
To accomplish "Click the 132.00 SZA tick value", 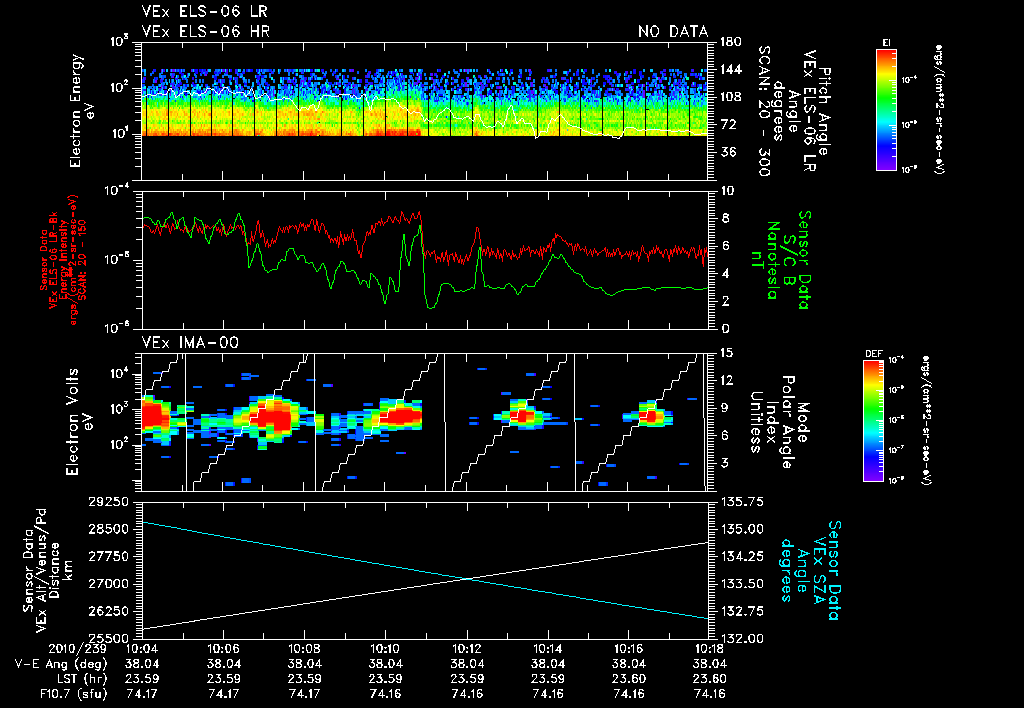I will click(x=742, y=639).
